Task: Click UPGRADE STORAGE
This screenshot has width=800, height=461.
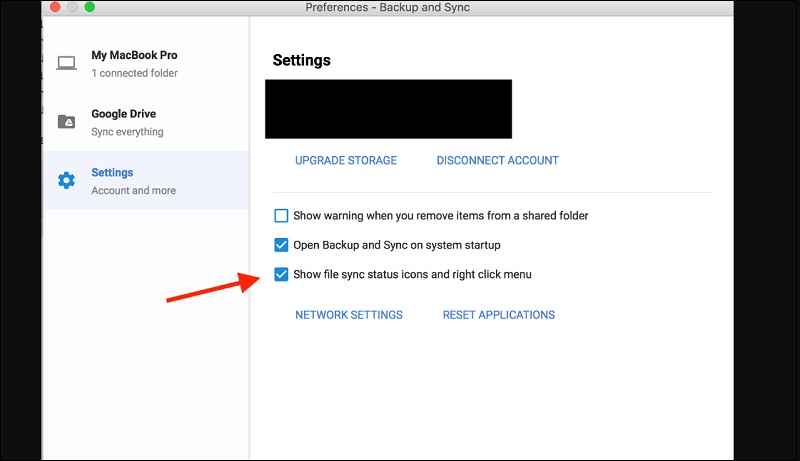Action: pos(346,160)
